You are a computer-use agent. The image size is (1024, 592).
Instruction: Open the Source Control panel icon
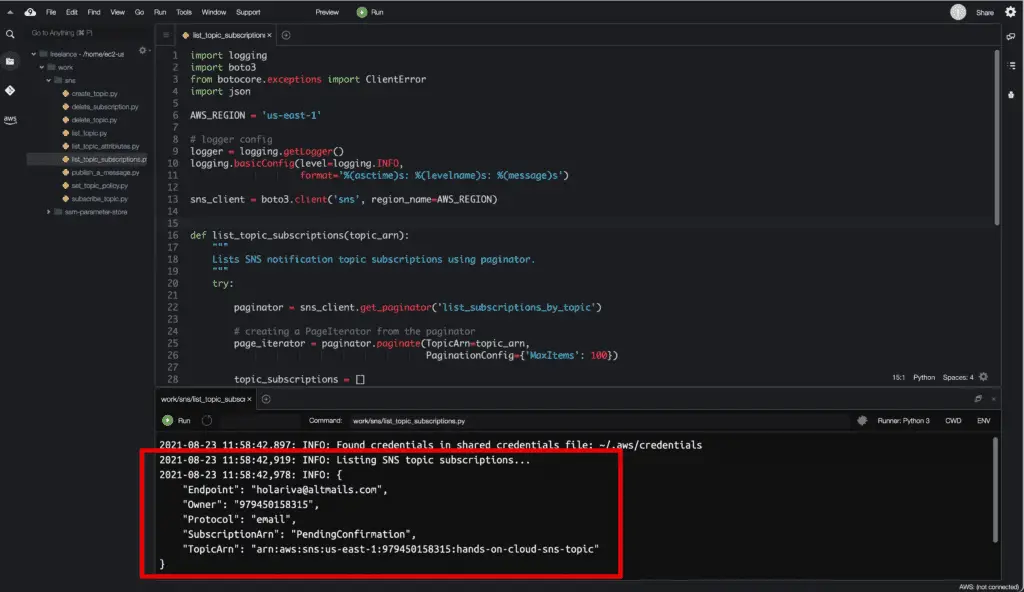(10, 90)
